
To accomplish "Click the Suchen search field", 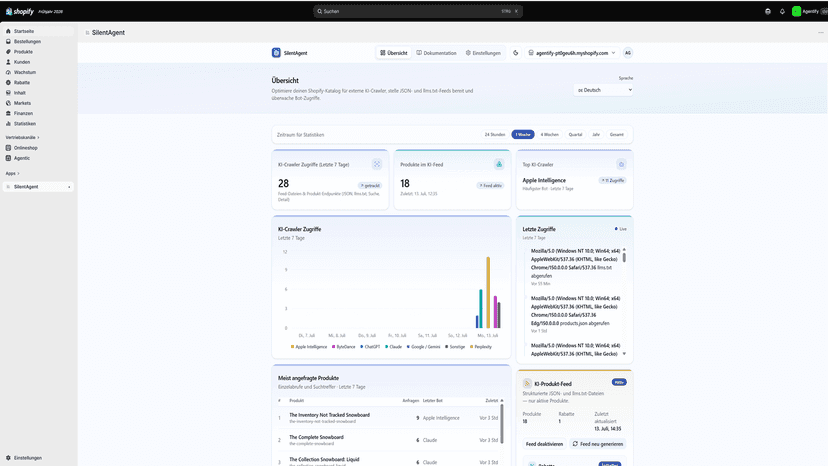I will pos(418,11).
